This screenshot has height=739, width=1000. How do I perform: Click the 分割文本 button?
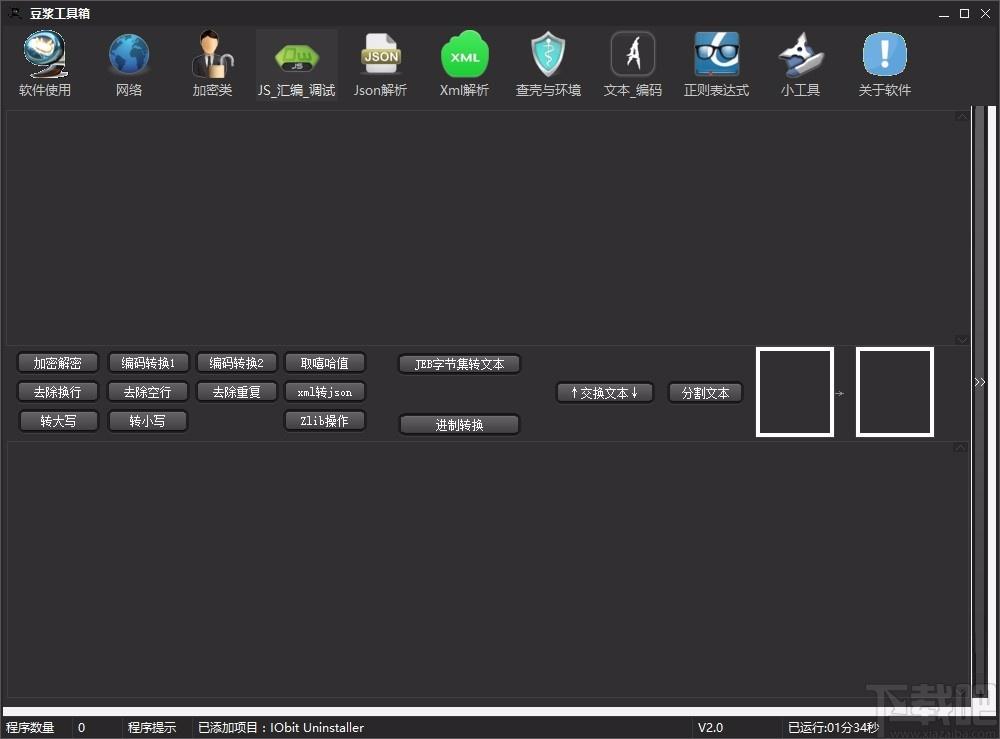tap(705, 393)
